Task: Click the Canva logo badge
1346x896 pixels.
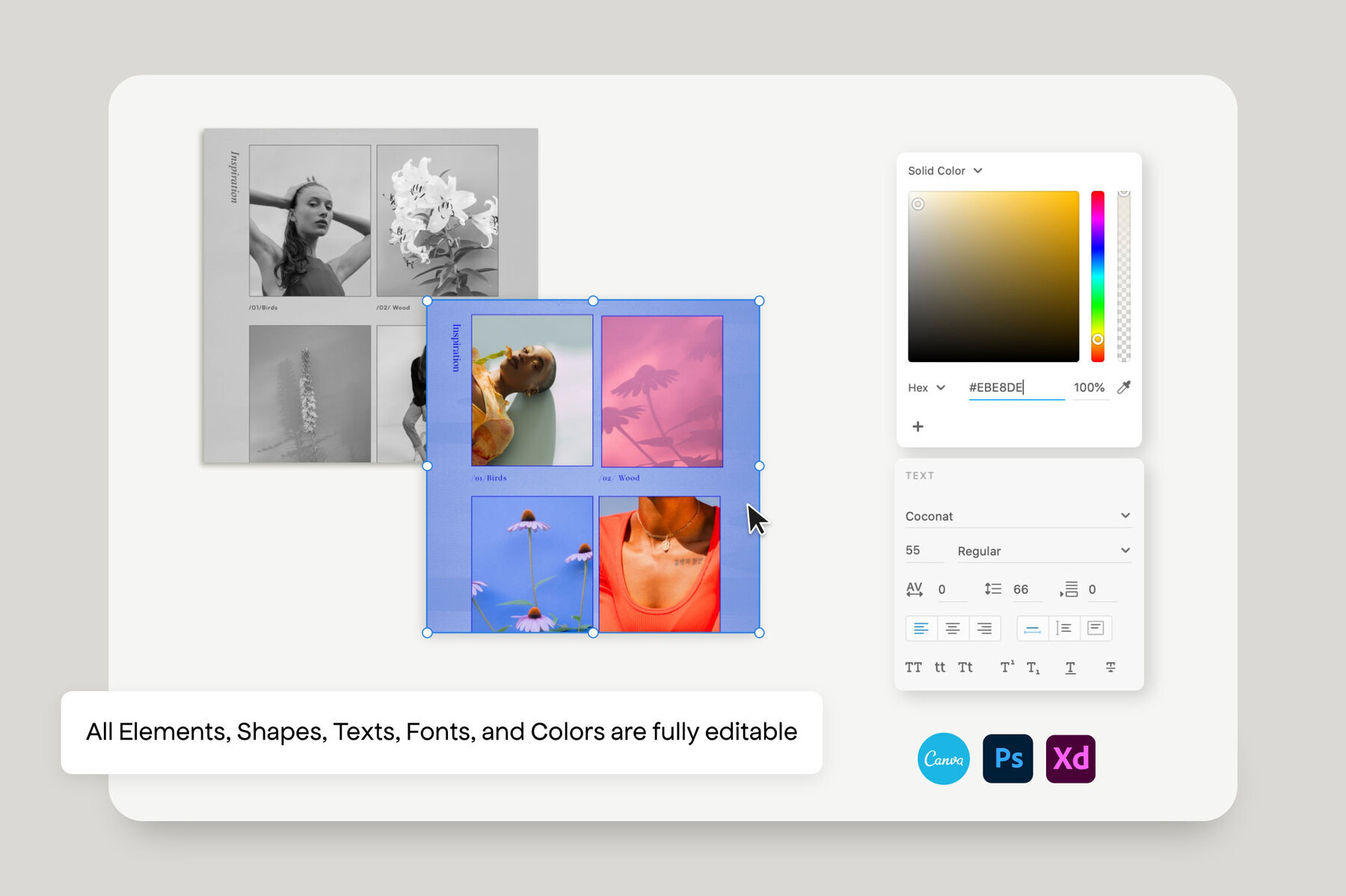Action: pyautogui.click(x=944, y=758)
